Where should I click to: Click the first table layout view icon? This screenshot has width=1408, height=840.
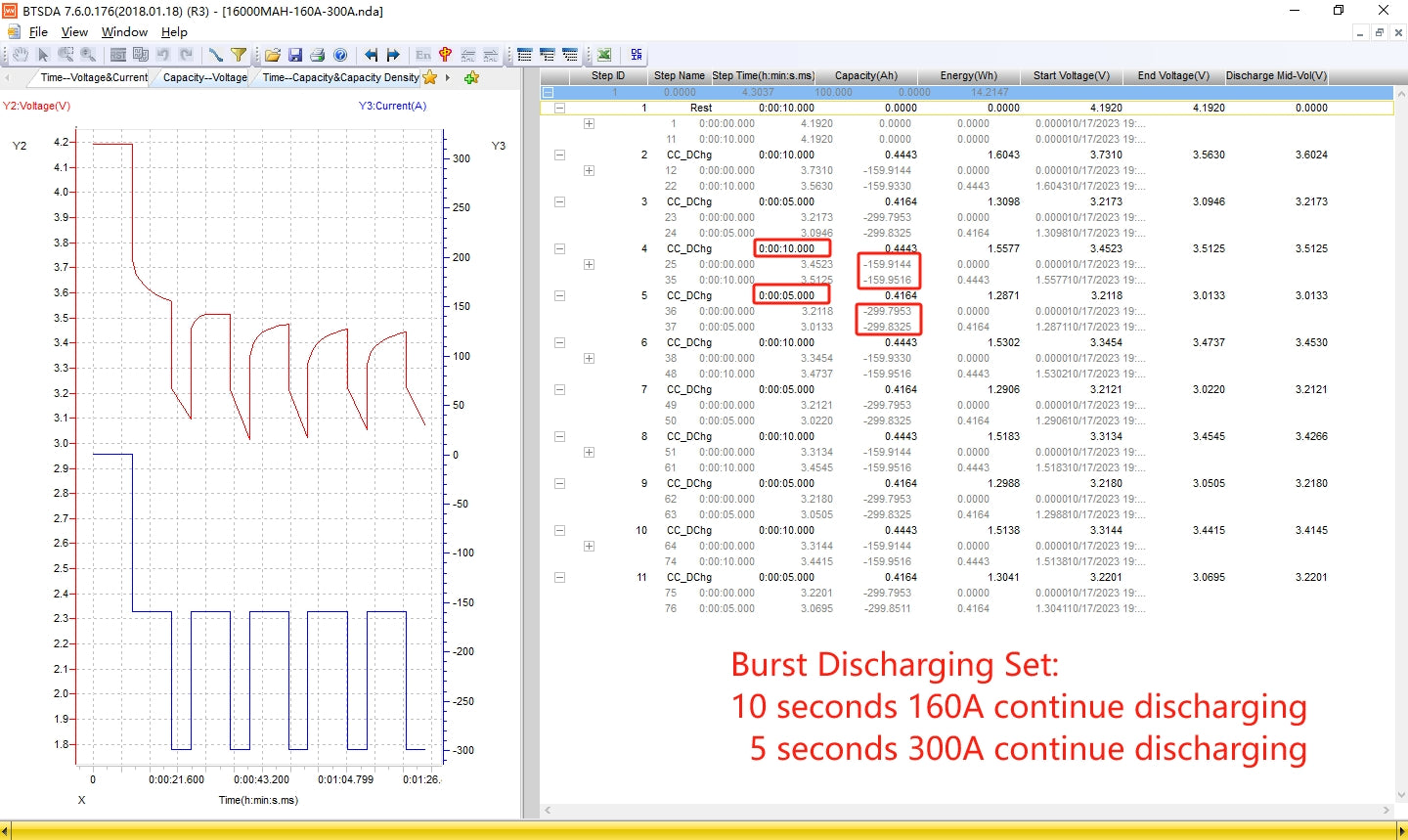(524, 55)
